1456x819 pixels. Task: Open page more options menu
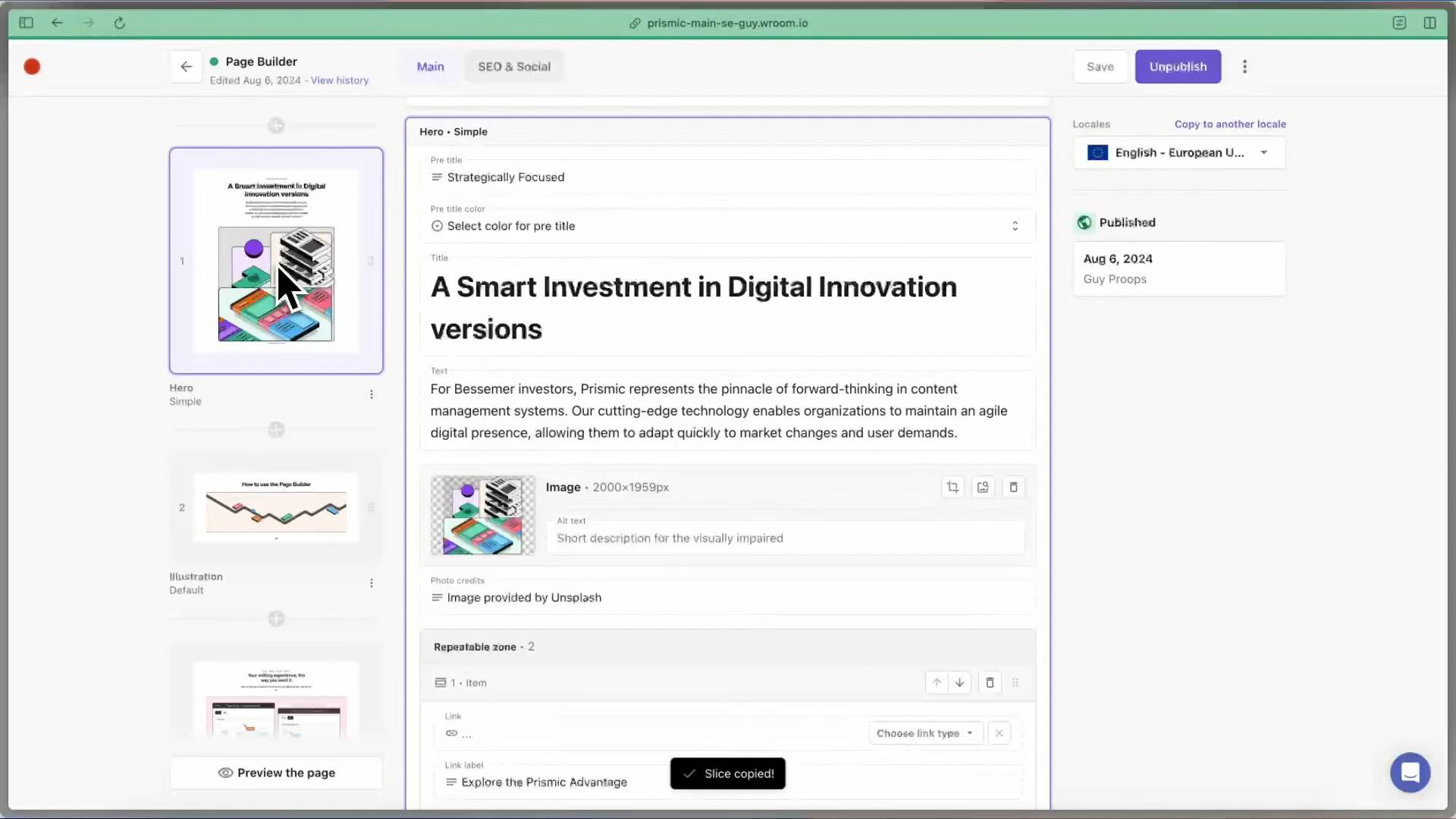[1244, 67]
